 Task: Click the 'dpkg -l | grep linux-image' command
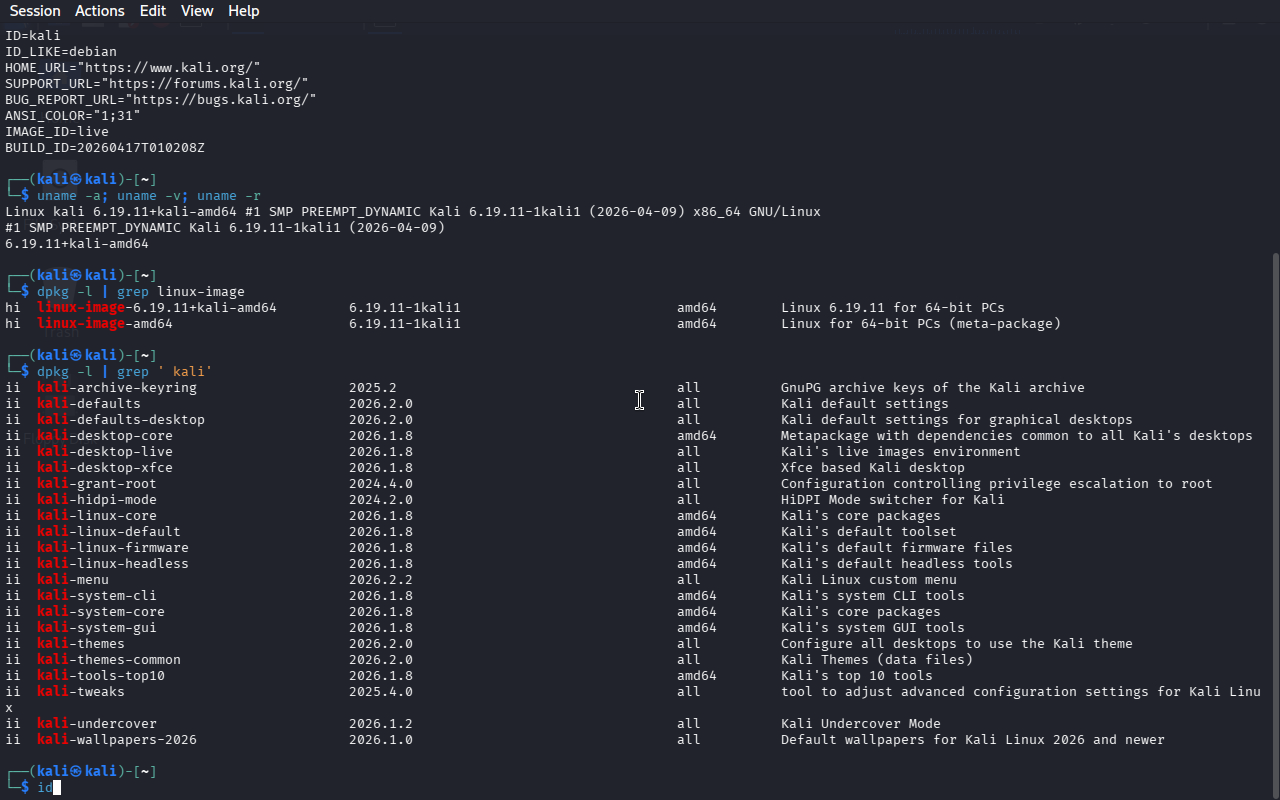[141, 292]
